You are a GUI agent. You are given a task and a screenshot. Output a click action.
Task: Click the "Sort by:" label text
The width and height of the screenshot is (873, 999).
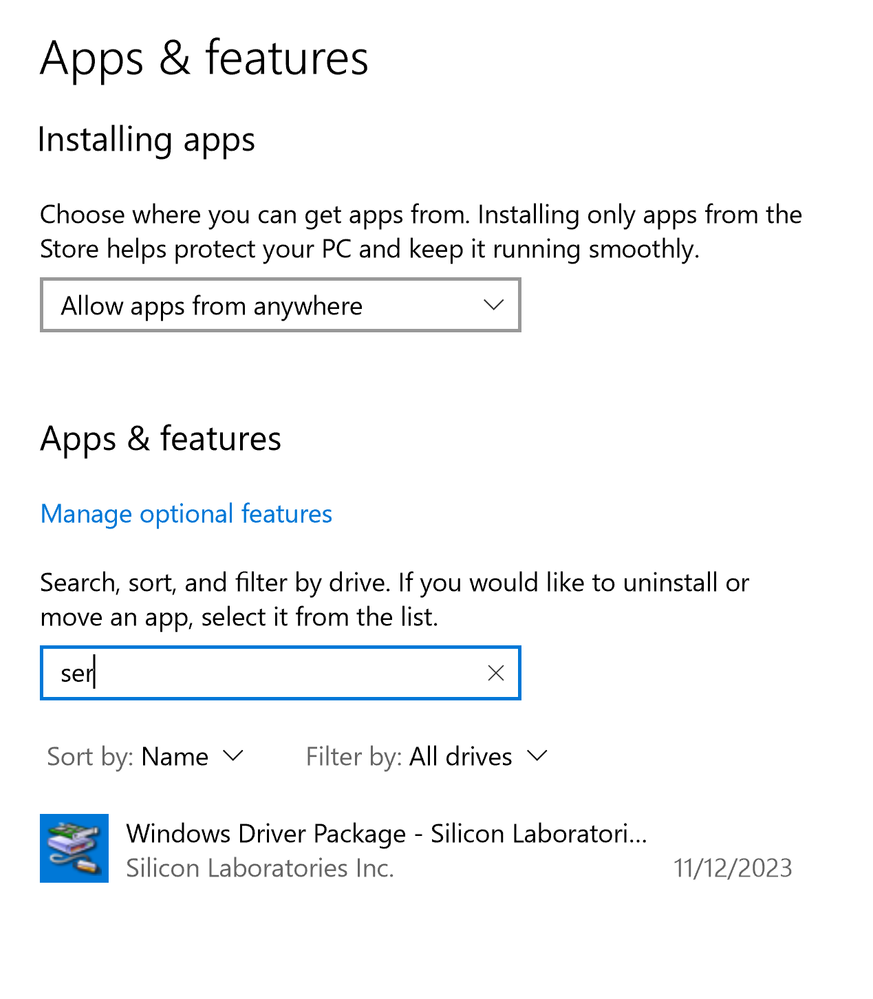90,757
